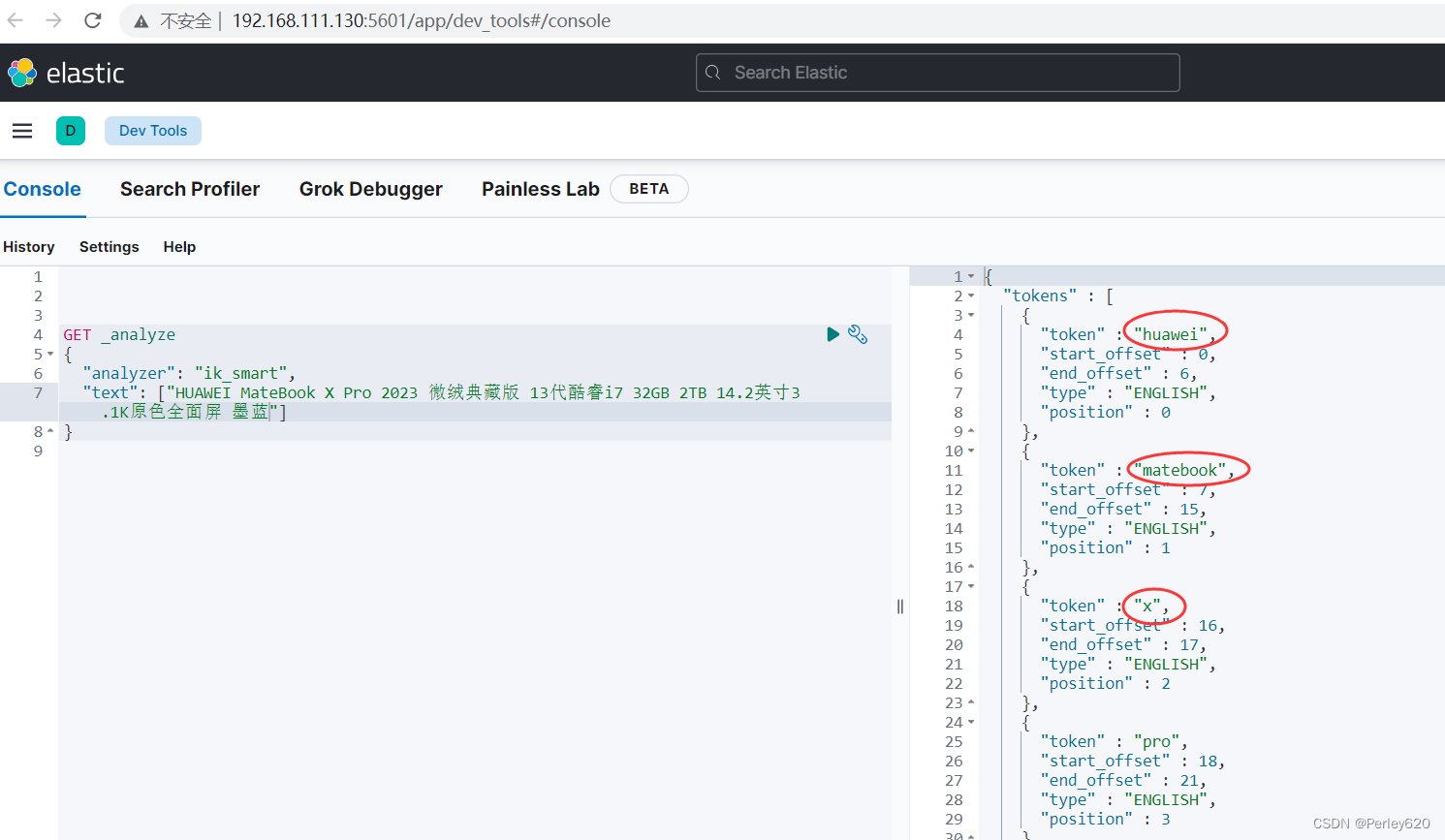Click the Elastic logo
This screenshot has width=1445, height=840.
(x=66, y=73)
